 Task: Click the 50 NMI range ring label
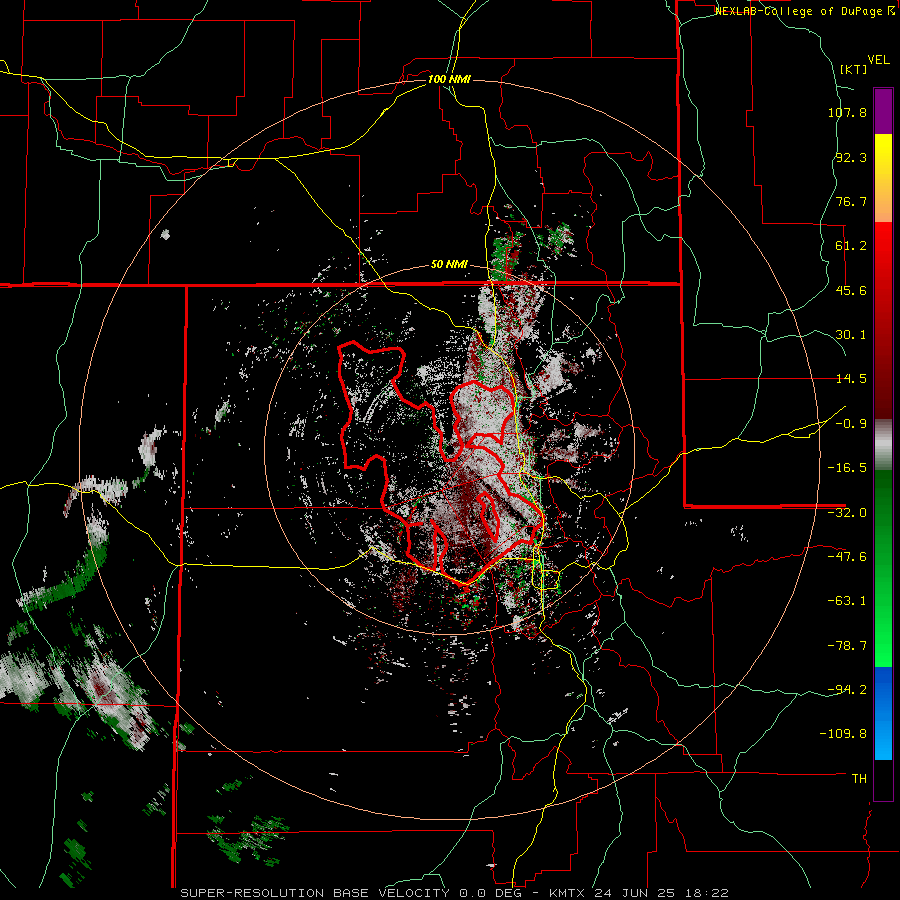[449, 265]
